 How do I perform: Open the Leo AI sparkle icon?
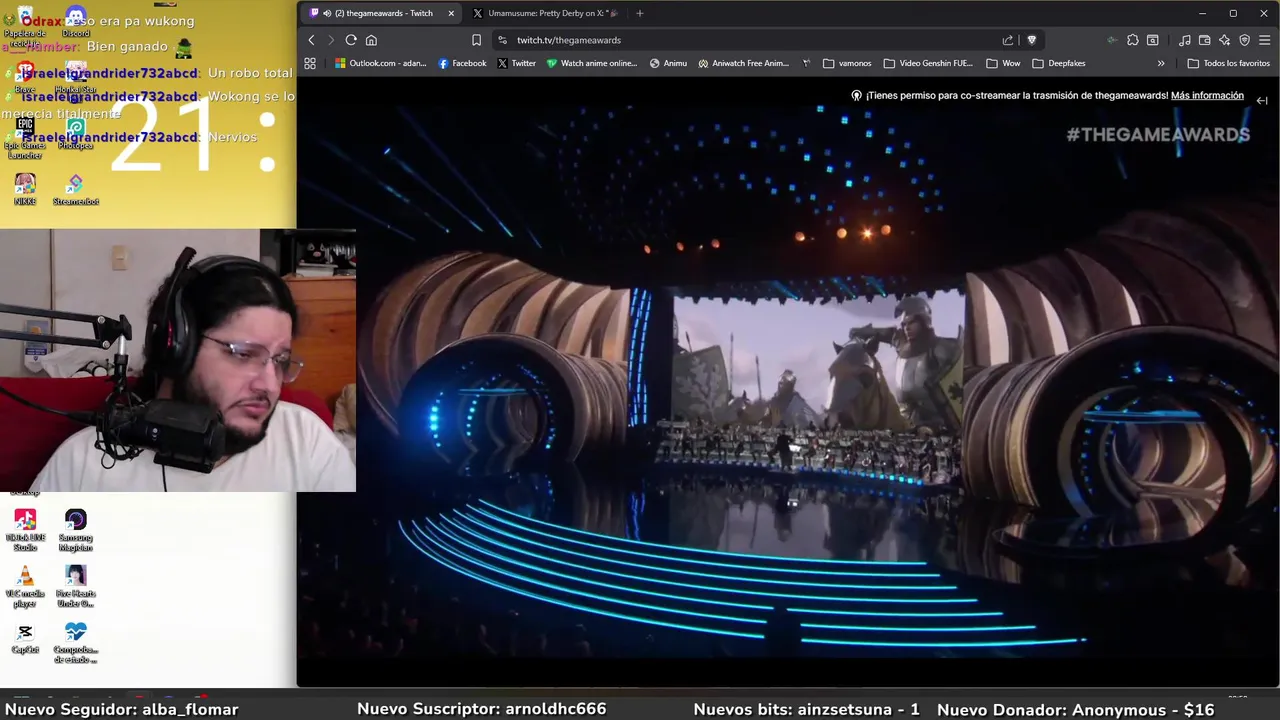(1225, 40)
